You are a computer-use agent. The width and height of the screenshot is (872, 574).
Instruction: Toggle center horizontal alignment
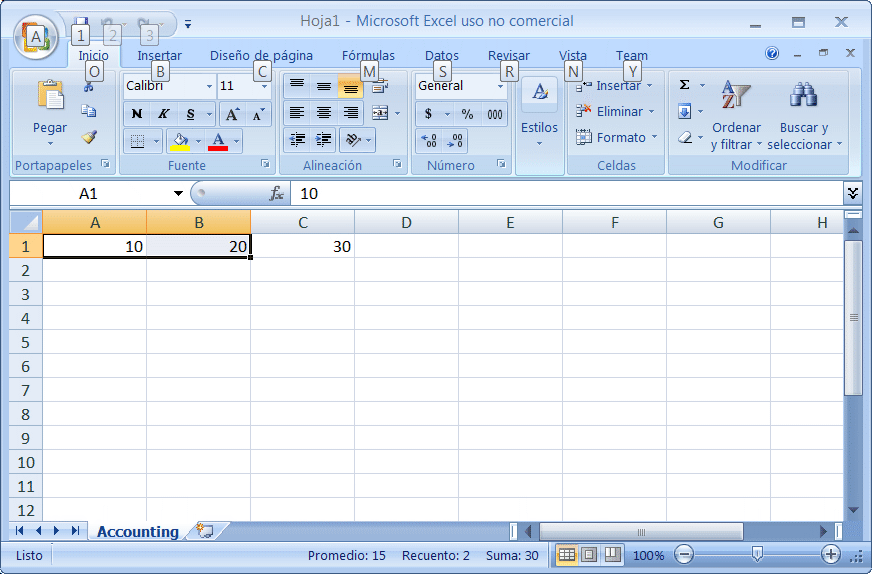(x=324, y=113)
